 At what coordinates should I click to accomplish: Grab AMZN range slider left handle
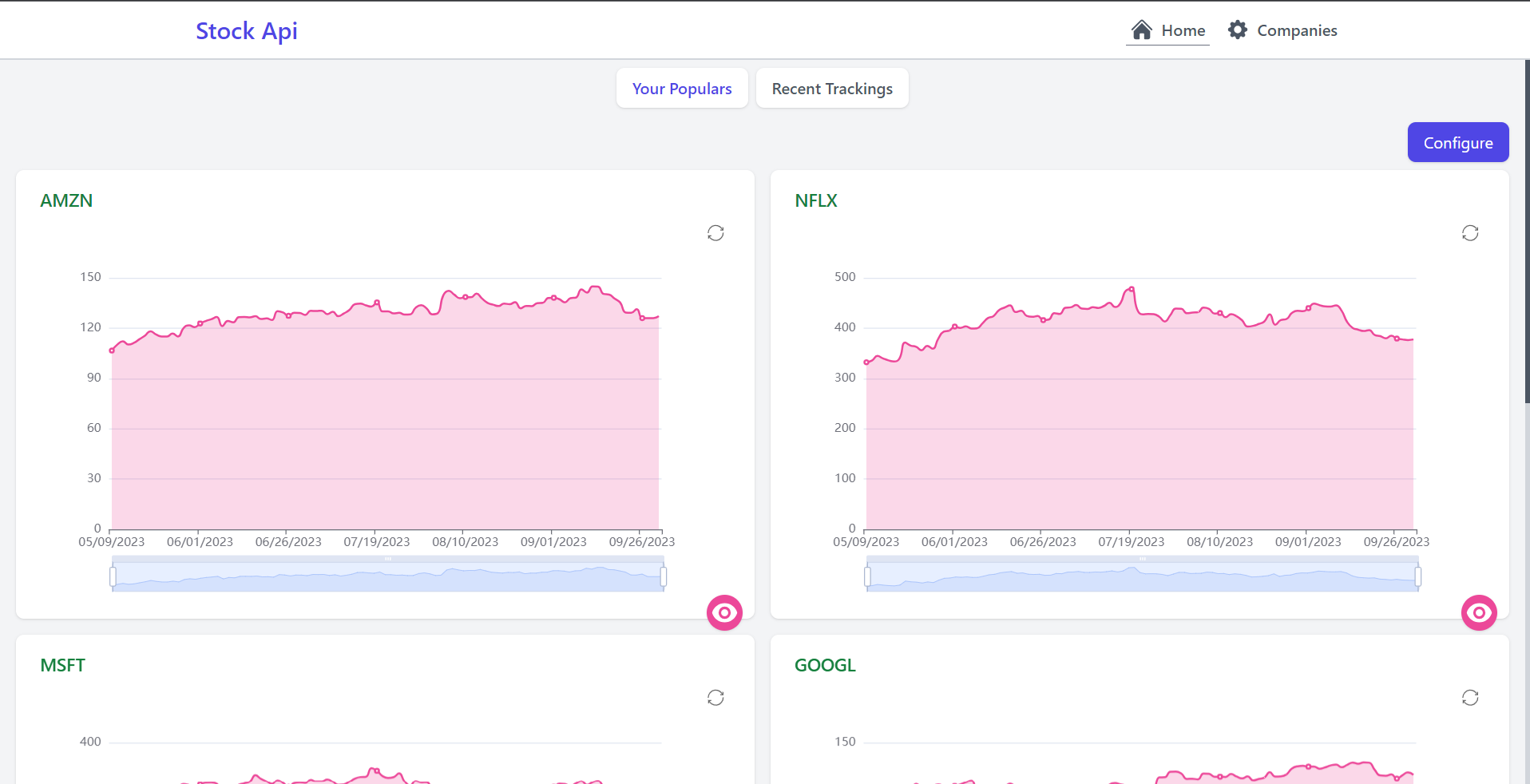pos(113,576)
